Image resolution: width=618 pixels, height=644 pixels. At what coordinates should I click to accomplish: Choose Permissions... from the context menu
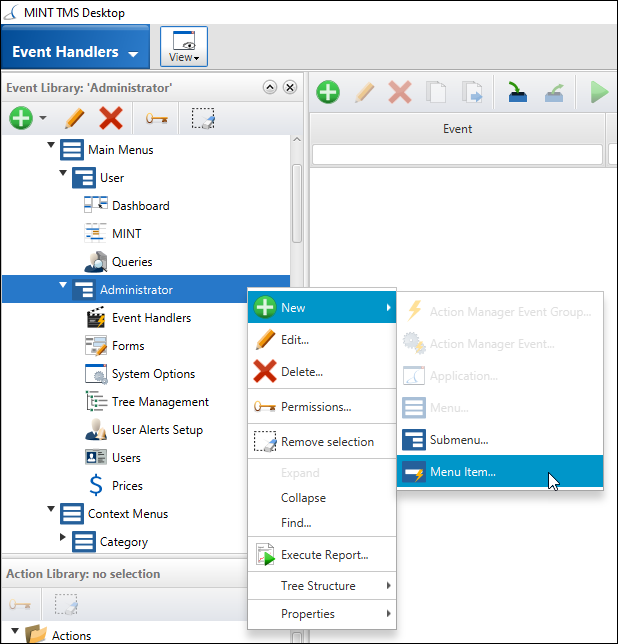(x=322, y=407)
